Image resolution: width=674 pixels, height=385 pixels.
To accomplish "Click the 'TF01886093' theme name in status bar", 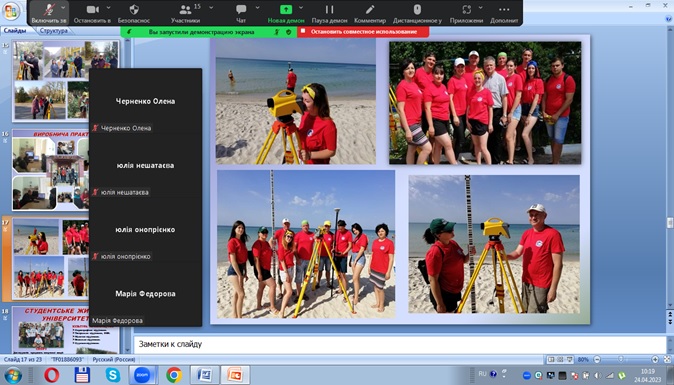I will coord(67,359).
